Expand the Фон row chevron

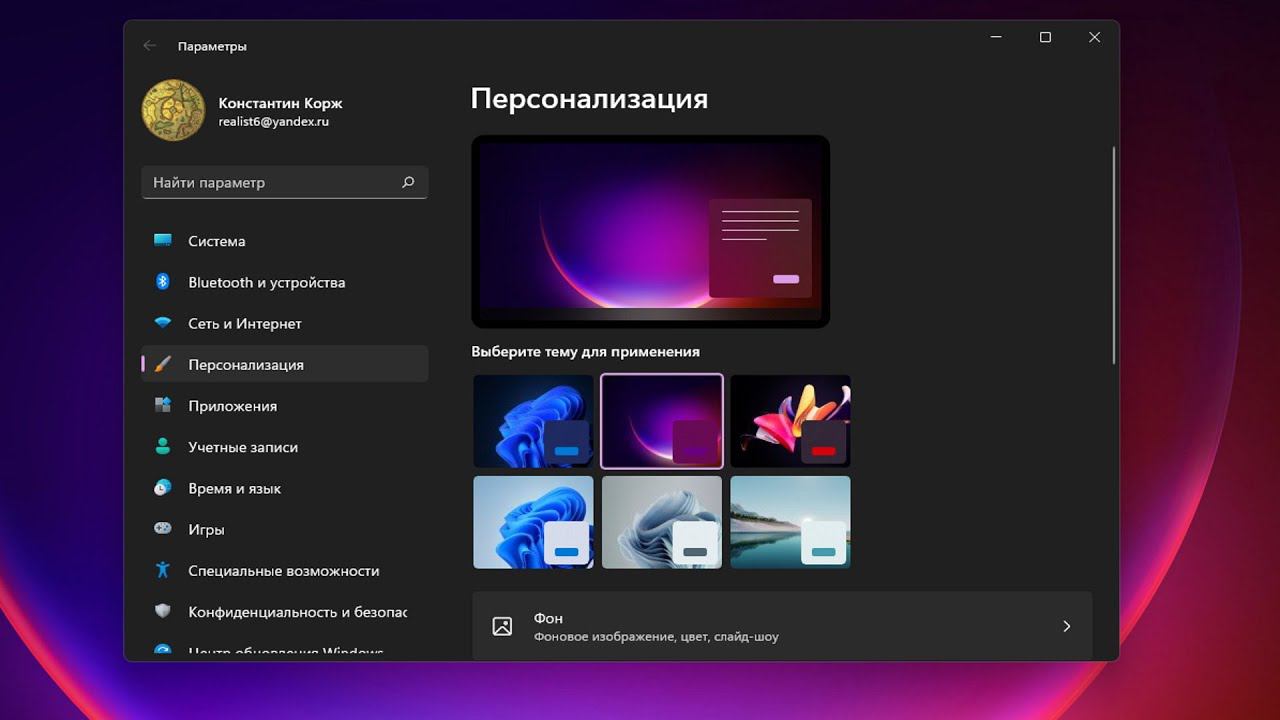[1067, 626]
